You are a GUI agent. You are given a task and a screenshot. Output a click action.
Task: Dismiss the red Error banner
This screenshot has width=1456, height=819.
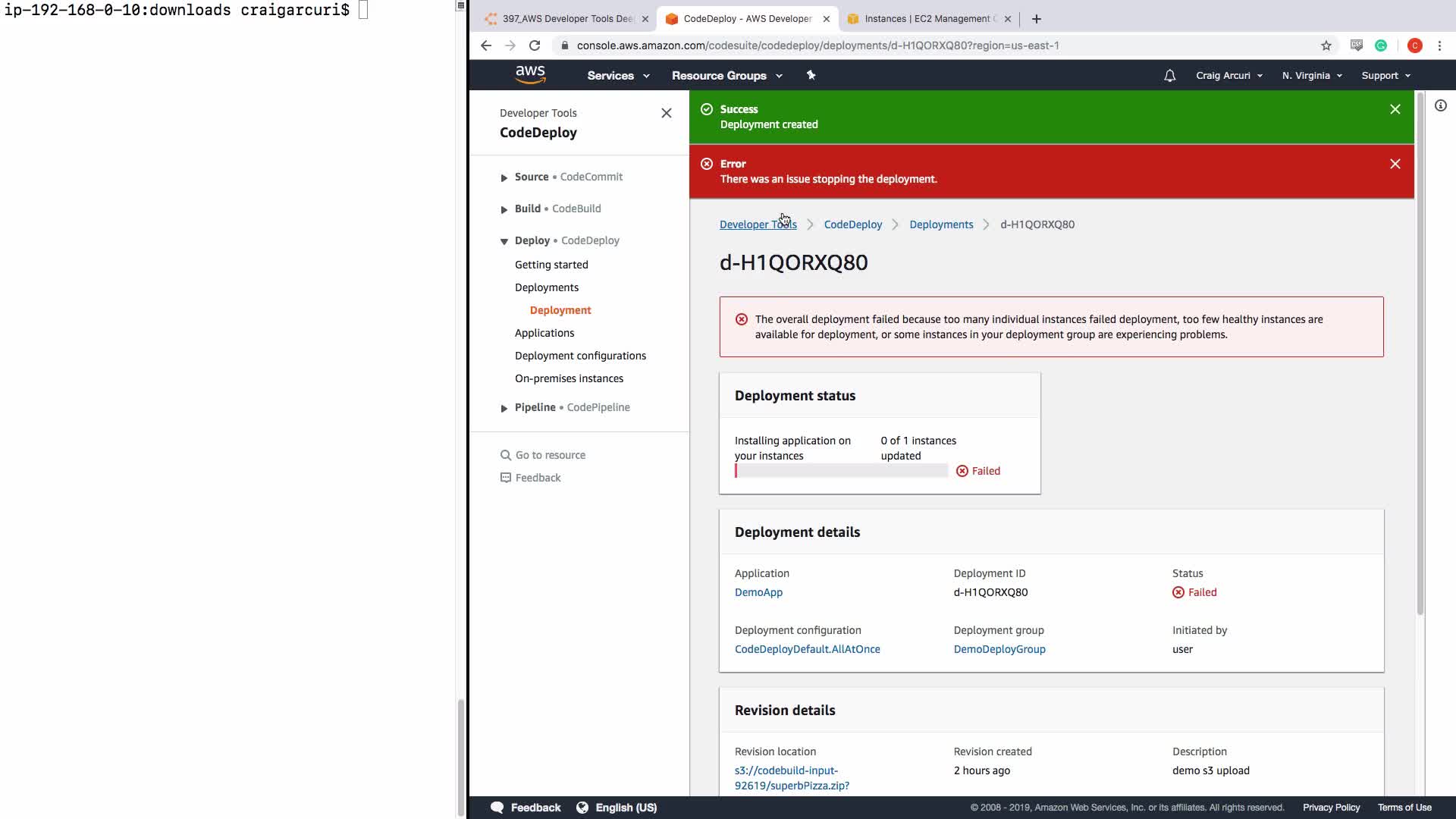coord(1395,164)
